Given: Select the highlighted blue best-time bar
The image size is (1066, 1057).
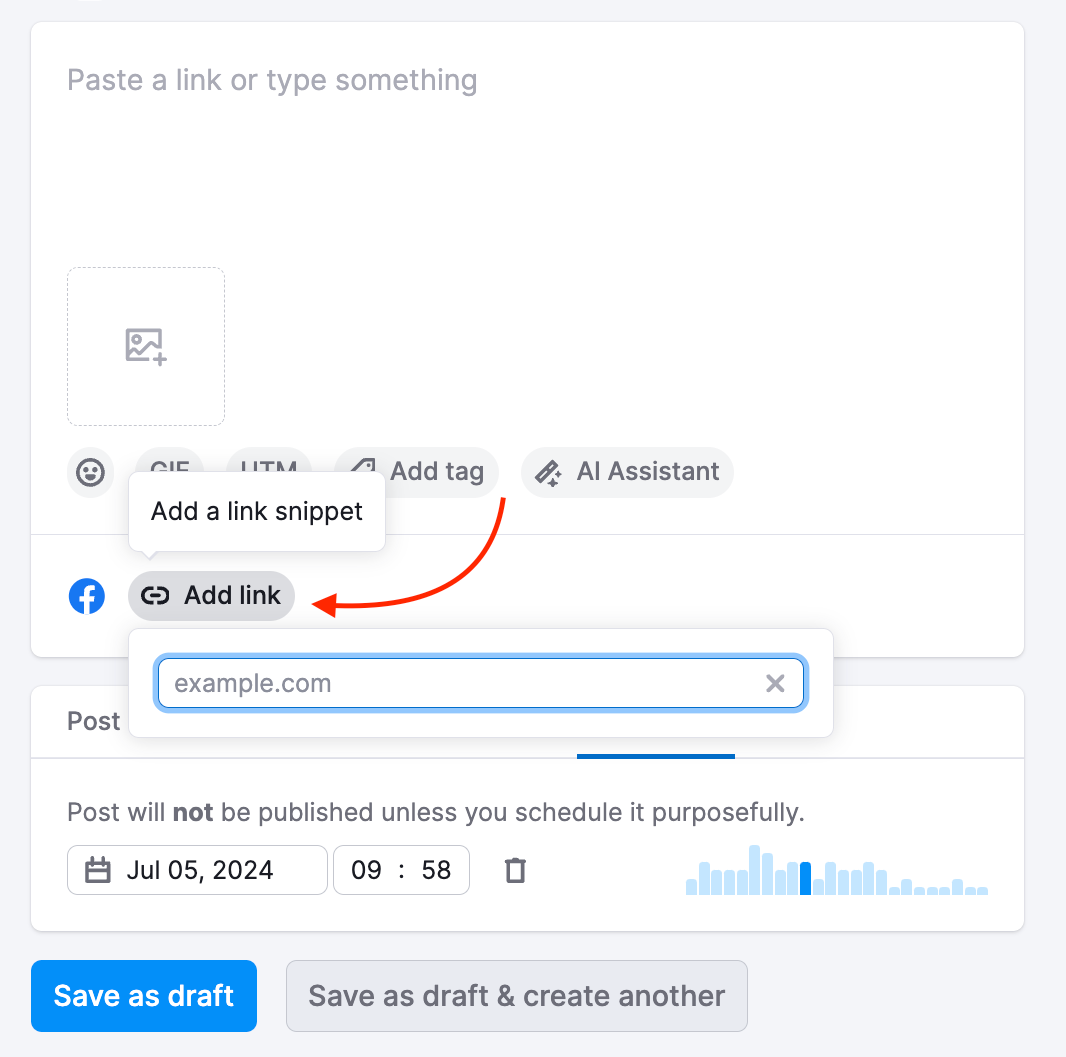Looking at the screenshot, I should click(x=806, y=877).
